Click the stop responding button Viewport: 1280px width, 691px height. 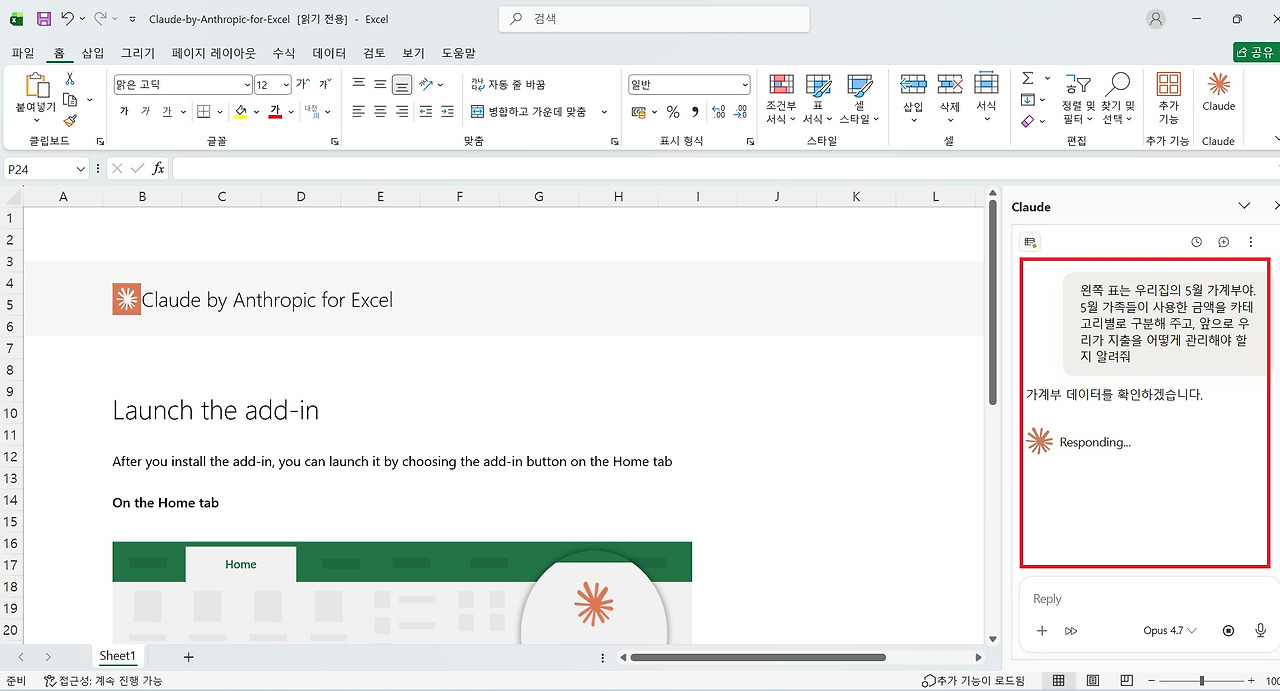(1229, 631)
